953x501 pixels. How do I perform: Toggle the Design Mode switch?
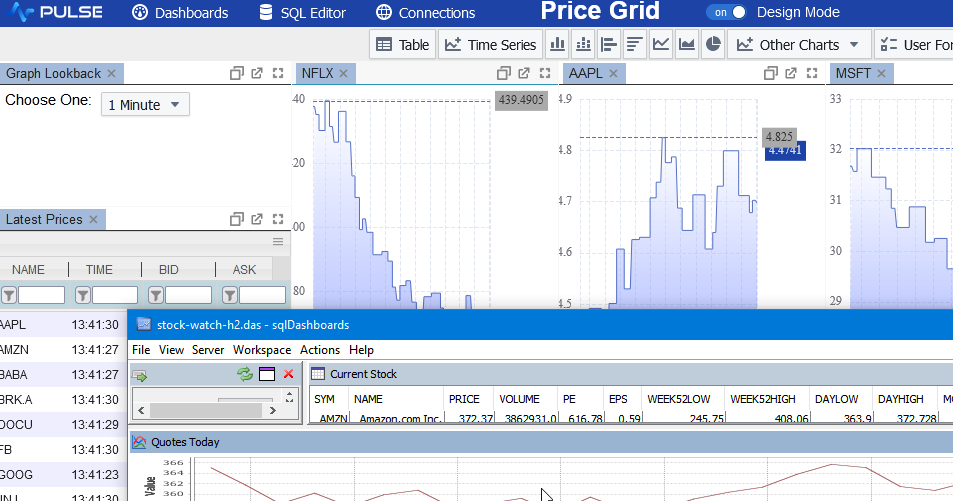[x=726, y=12]
